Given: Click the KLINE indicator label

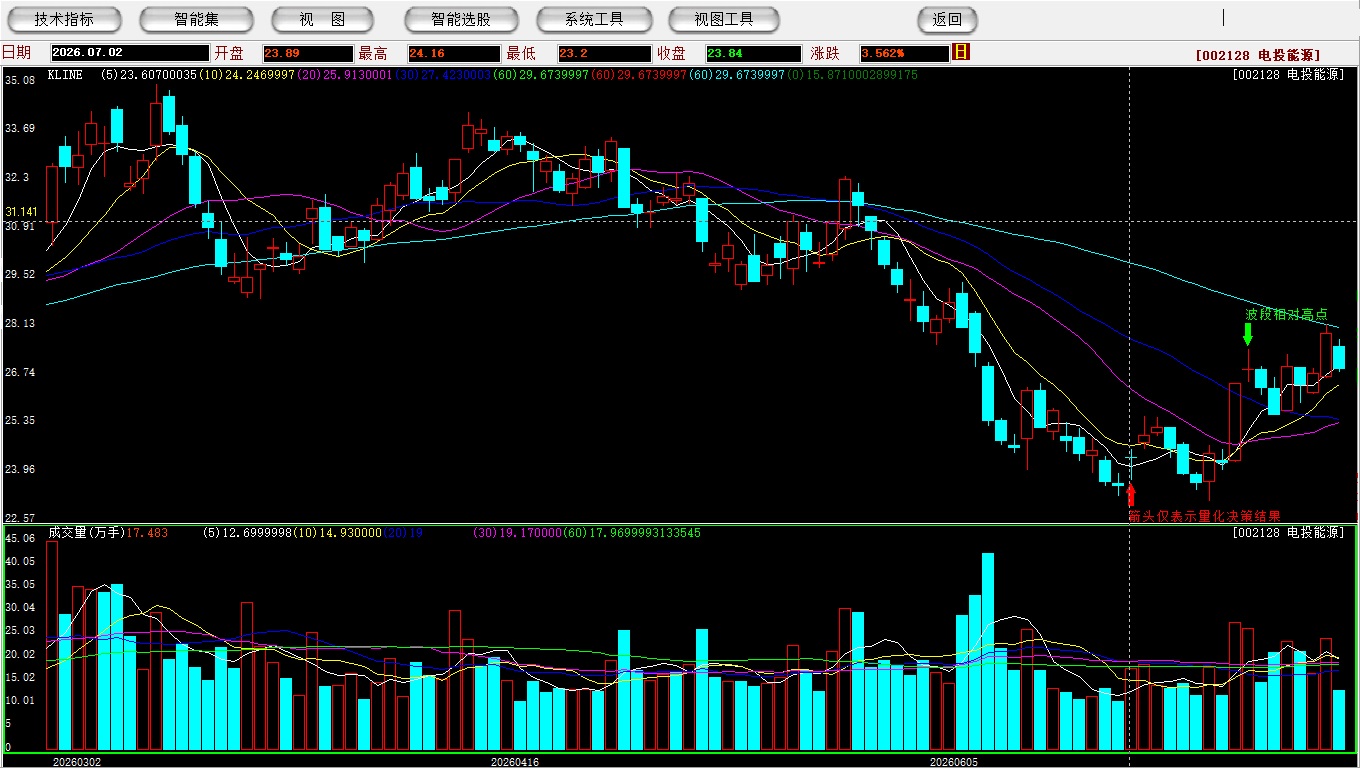Looking at the screenshot, I should 67,75.
